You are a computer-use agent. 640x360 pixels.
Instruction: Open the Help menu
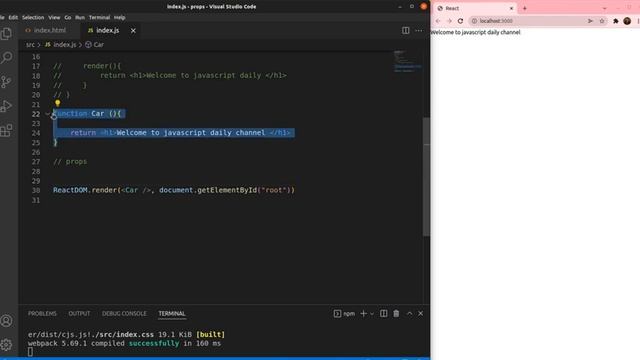[120, 18]
